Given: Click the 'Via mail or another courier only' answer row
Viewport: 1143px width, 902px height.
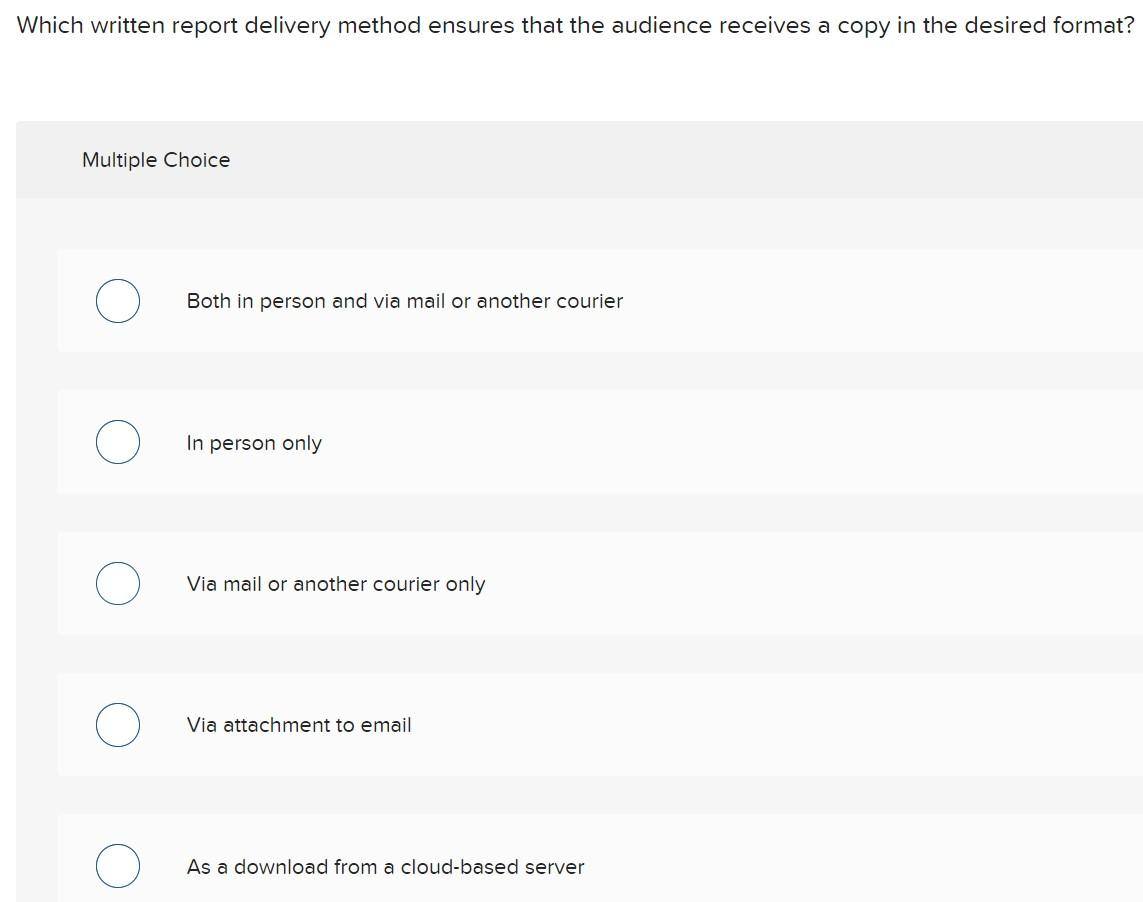Looking at the screenshot, I should click(335, 583).
